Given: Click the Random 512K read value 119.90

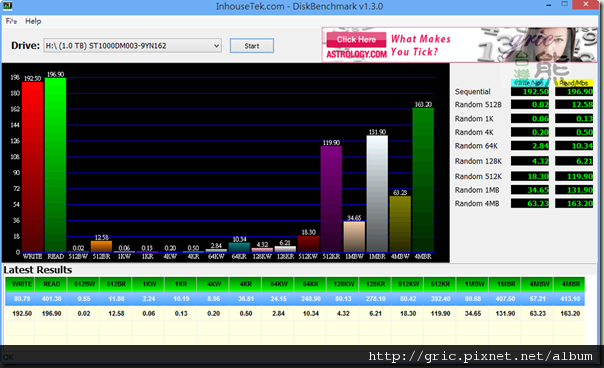Looking at the screenshot, I should (574, 176).
